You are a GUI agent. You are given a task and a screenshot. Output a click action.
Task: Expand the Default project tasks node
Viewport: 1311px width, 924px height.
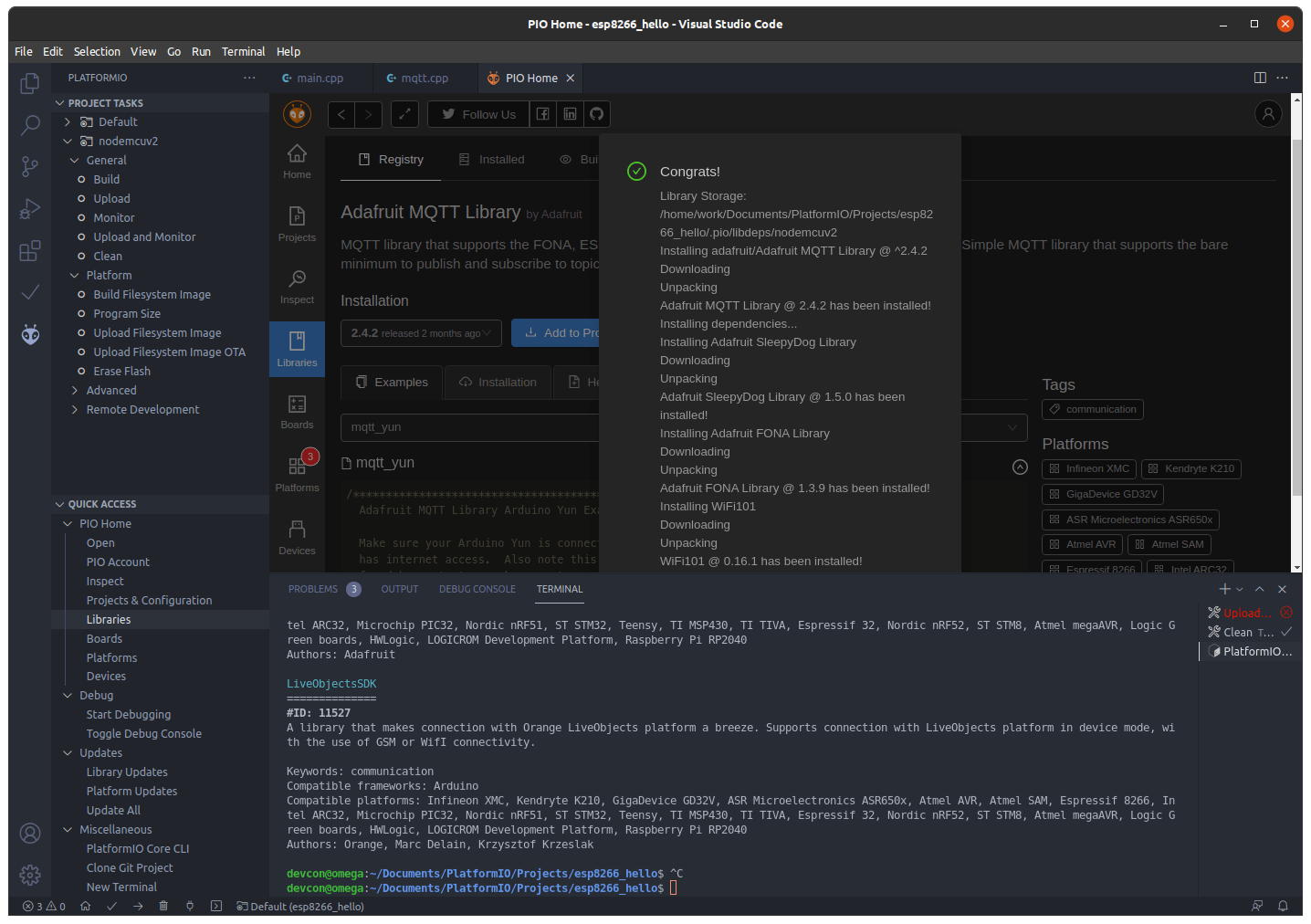point(68,122)
